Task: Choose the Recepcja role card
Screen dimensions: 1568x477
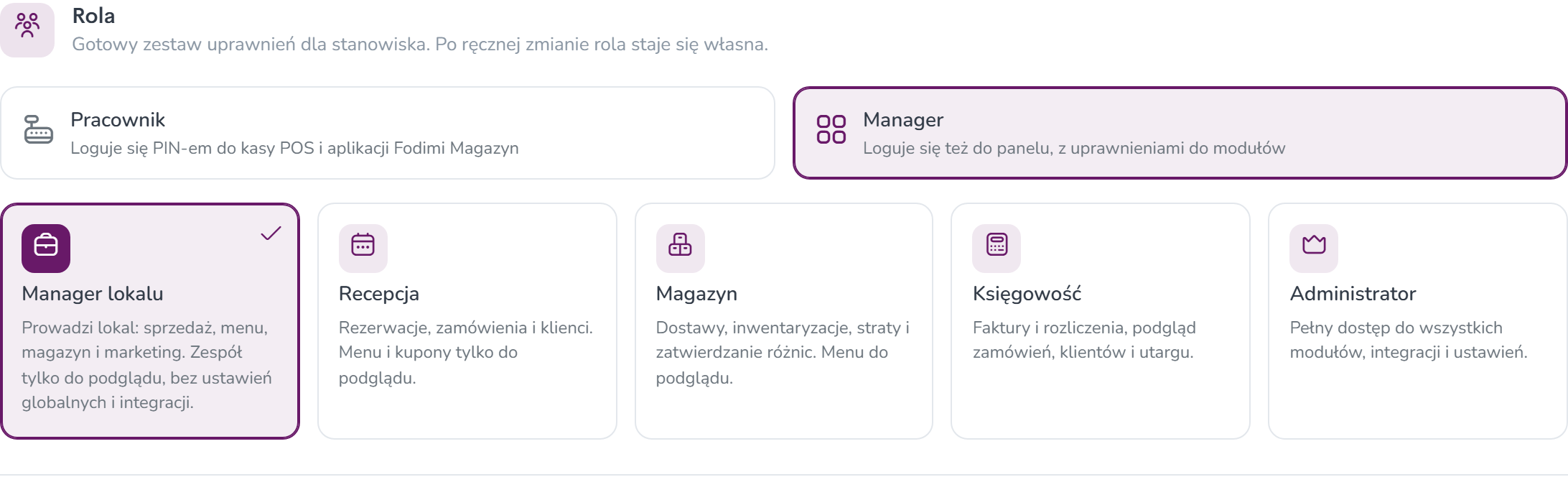Action: click(467, 321)
